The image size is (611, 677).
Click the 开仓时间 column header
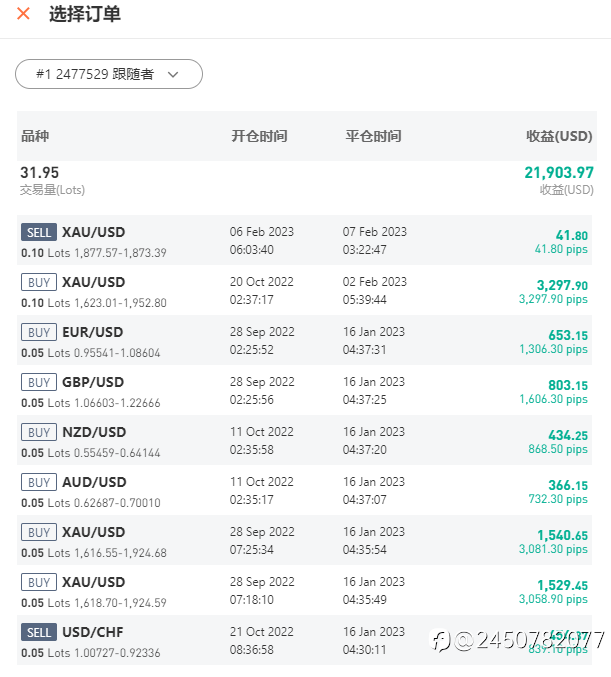260,136
